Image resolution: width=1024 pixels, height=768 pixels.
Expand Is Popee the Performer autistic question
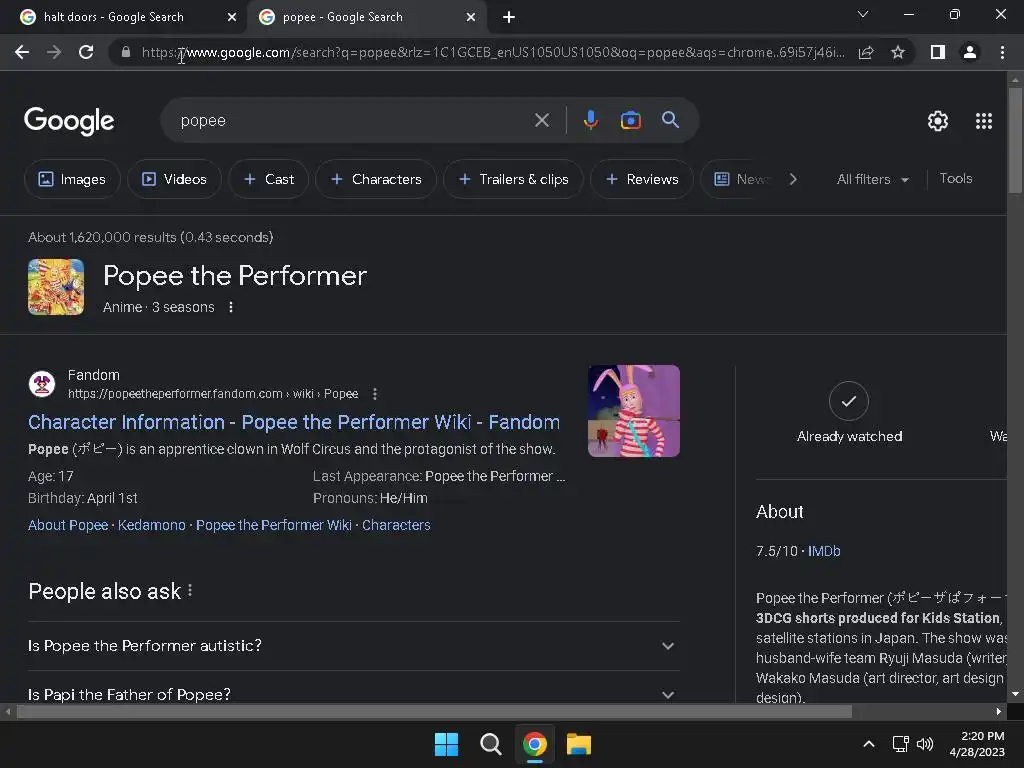[x=353, y=646]
